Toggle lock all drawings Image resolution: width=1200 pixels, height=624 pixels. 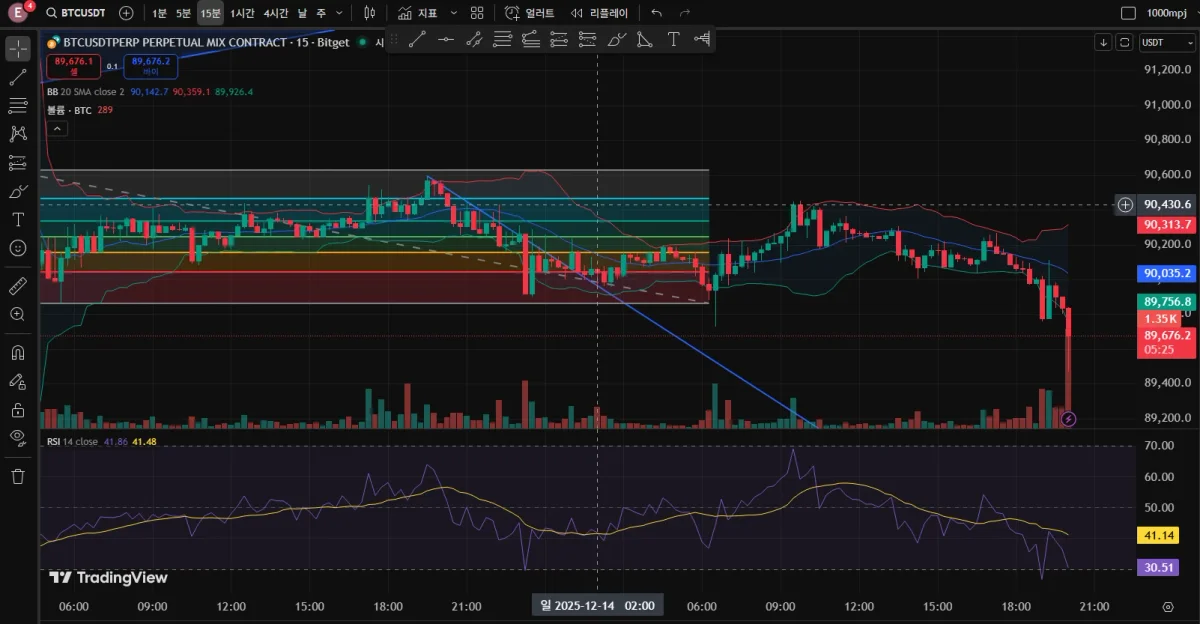18,409
